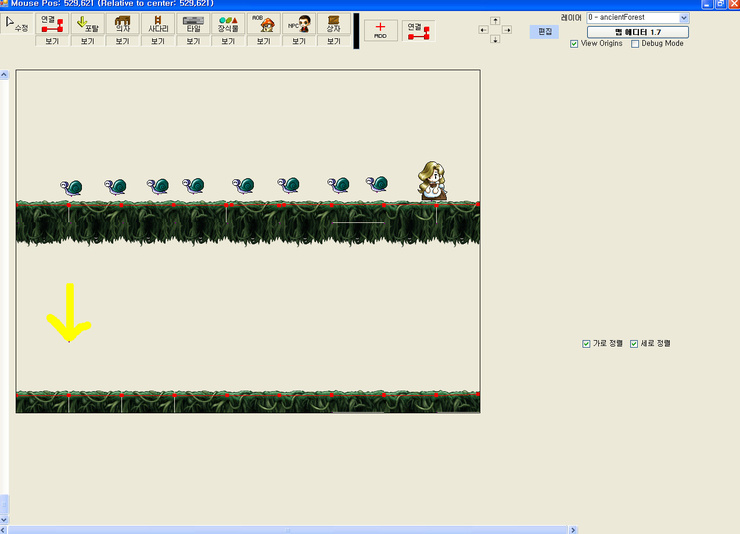Click the right arrow nudge button

point(507,30)
